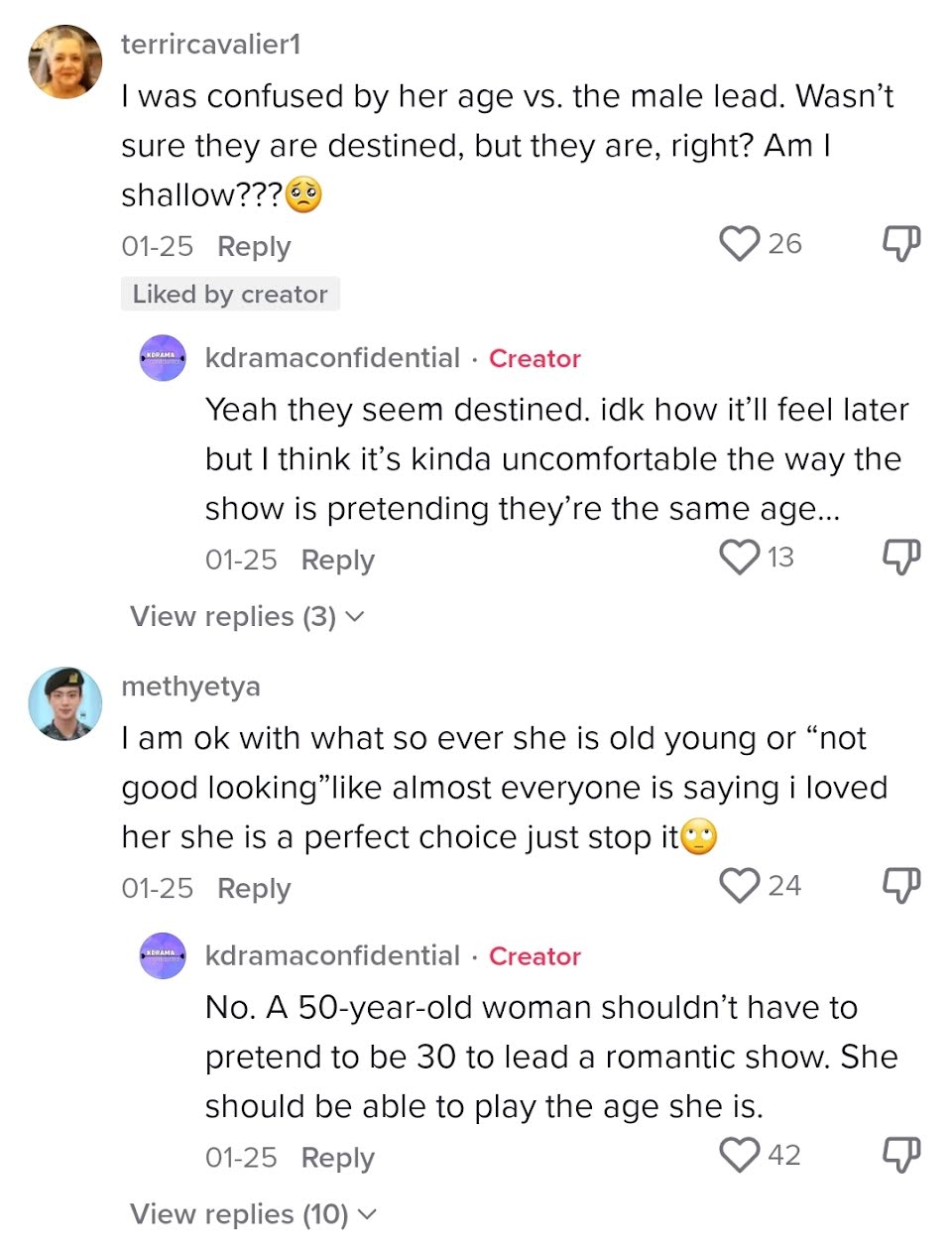Open kdramaconfidential username in second reply
Viewport: 952px width, 1253px height.
(332, 955)
